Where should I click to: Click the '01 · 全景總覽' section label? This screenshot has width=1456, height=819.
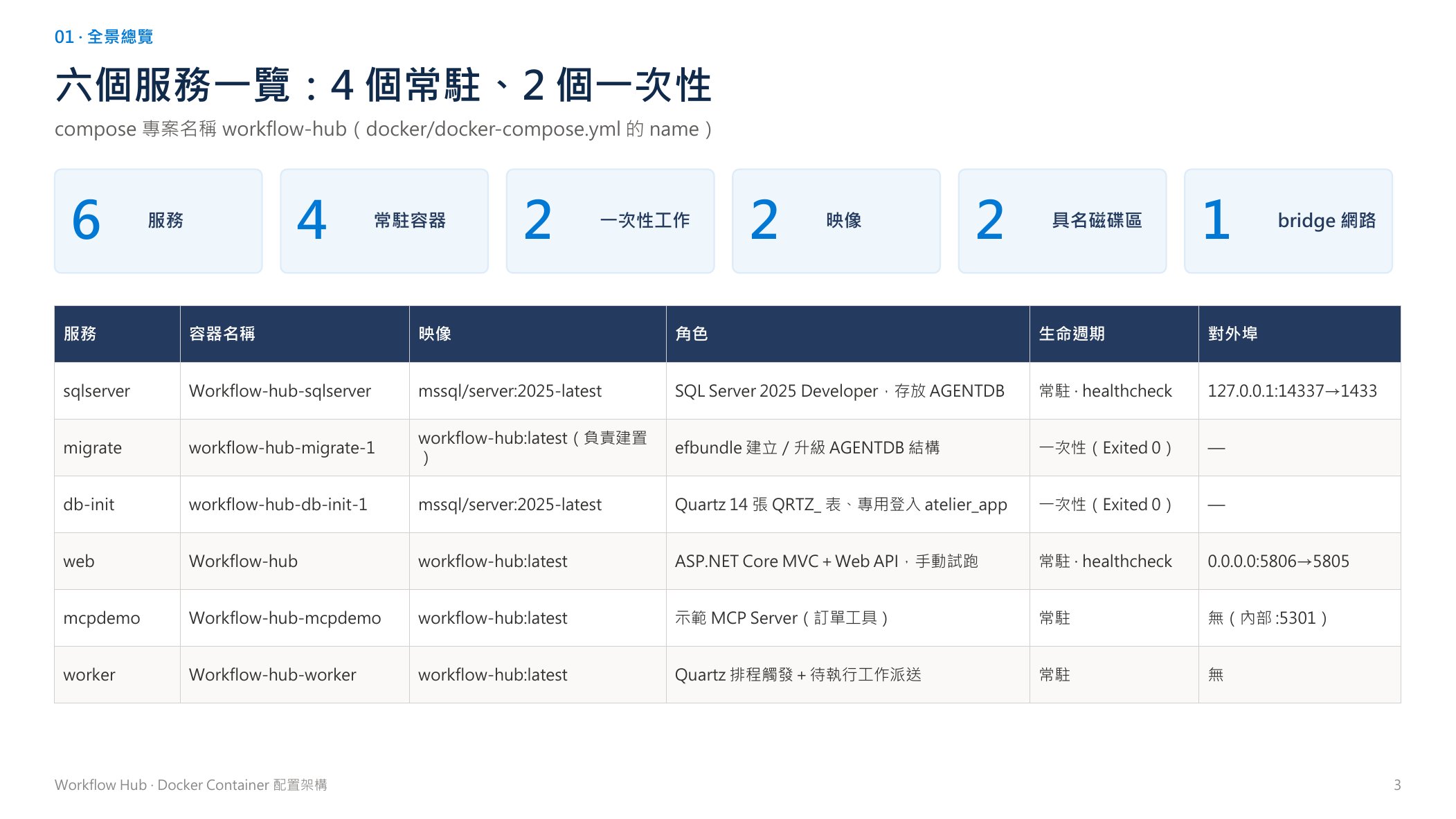coord(104,37)
